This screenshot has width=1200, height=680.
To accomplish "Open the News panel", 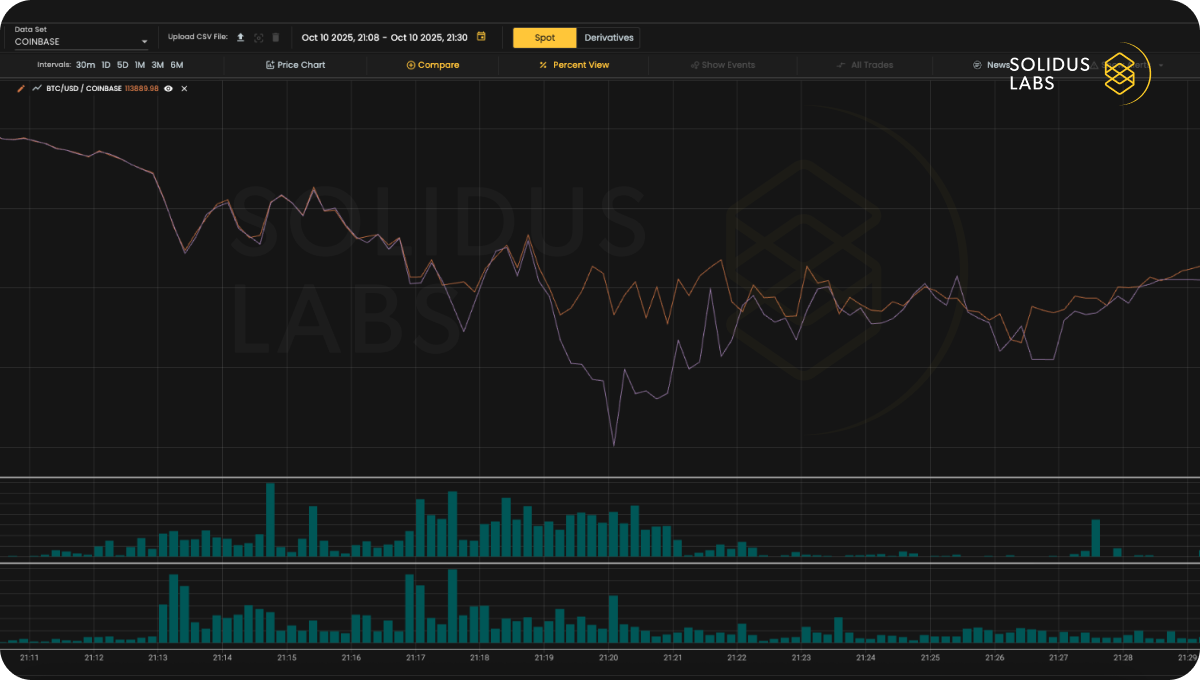I will (991, 65).
